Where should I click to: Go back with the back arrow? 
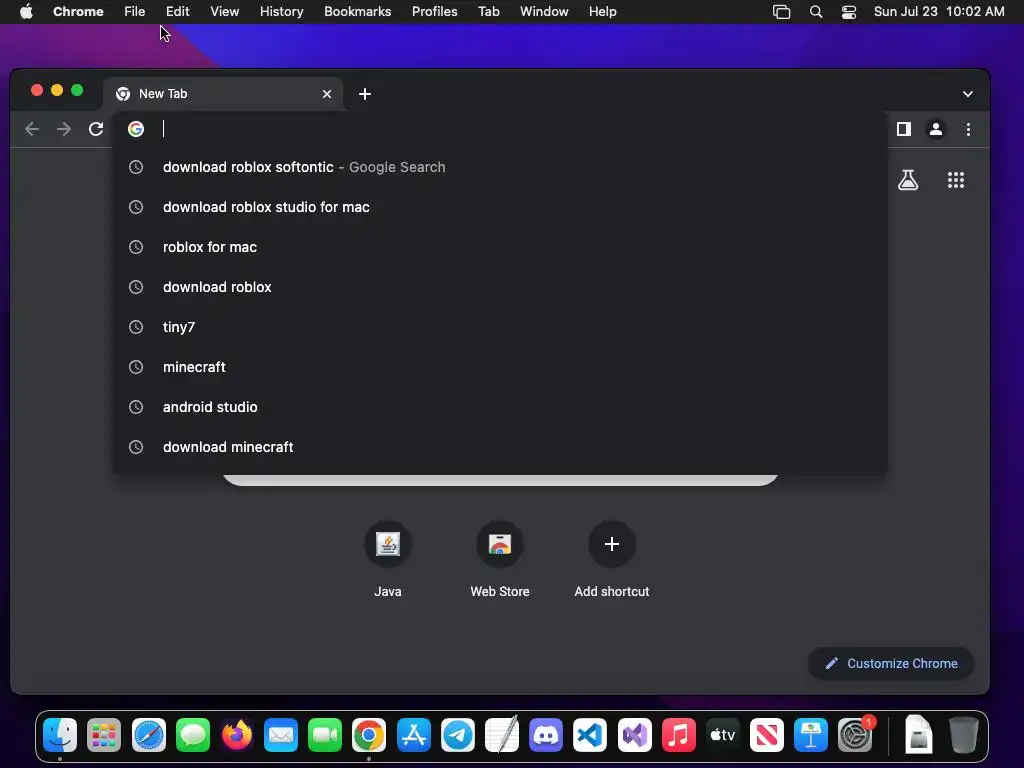pyautogui.click(x=31, y=129)
